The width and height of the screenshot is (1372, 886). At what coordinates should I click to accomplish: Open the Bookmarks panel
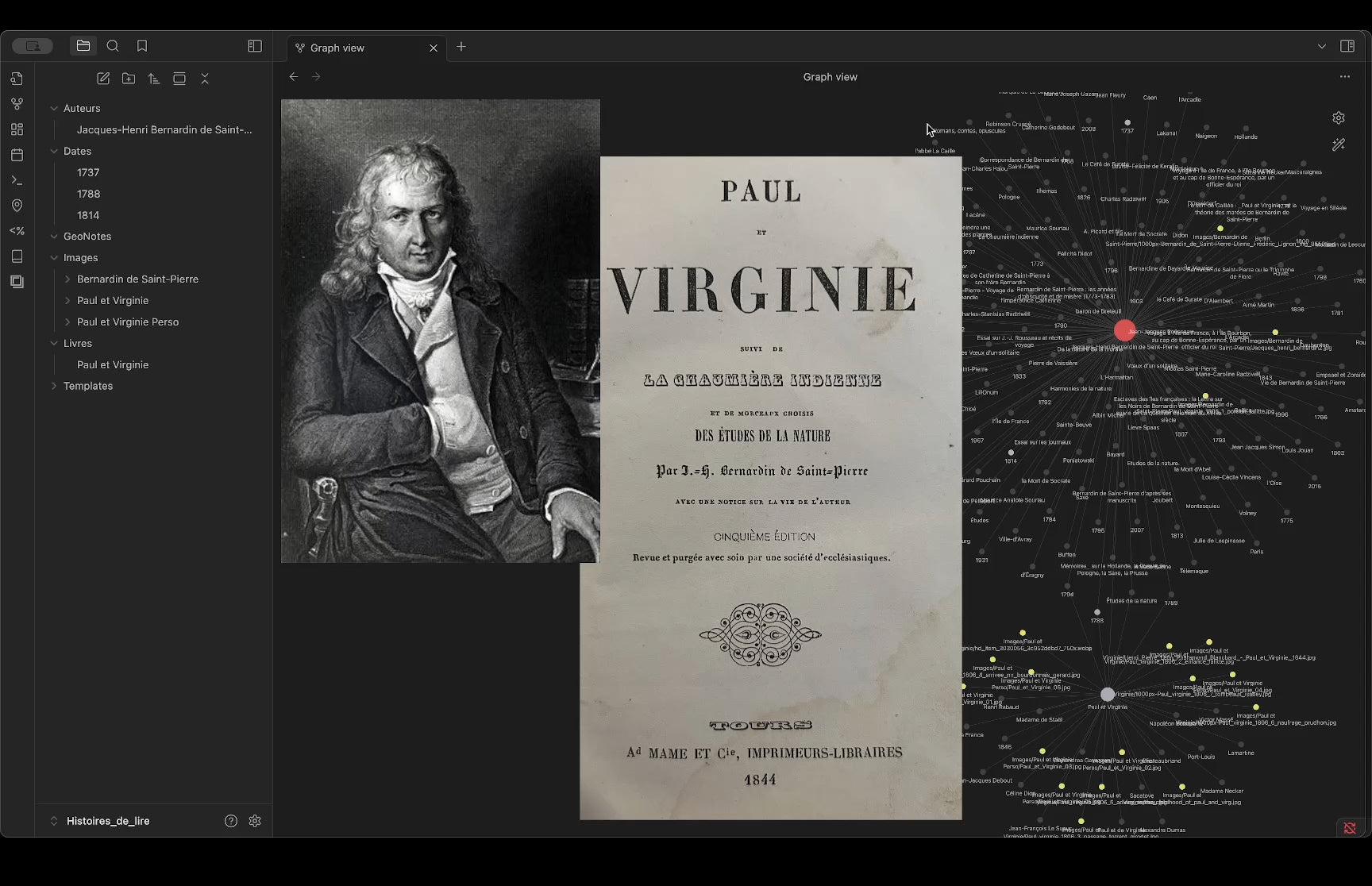142,46
